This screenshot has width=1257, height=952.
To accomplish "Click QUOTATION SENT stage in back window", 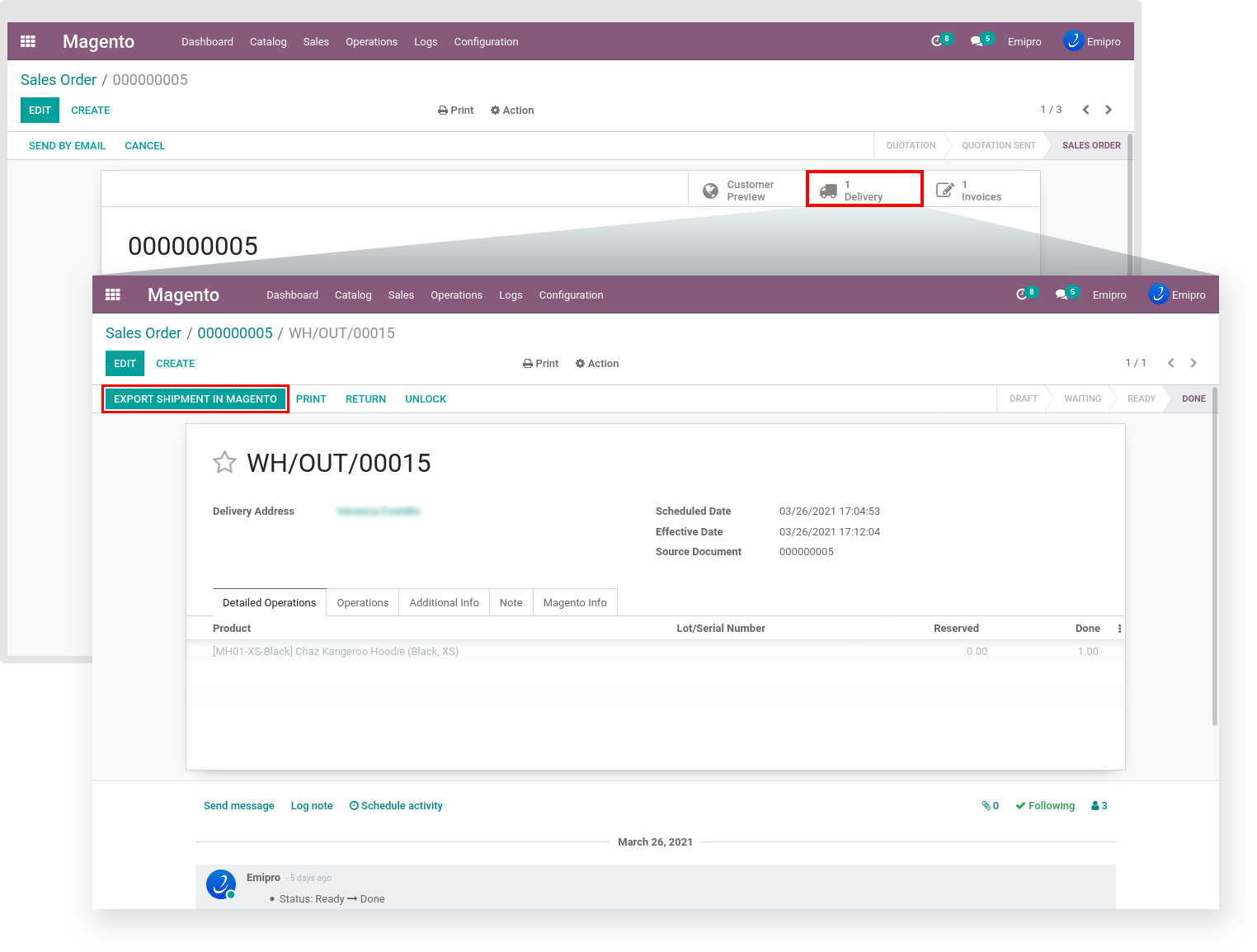I will tap(999, 145).
